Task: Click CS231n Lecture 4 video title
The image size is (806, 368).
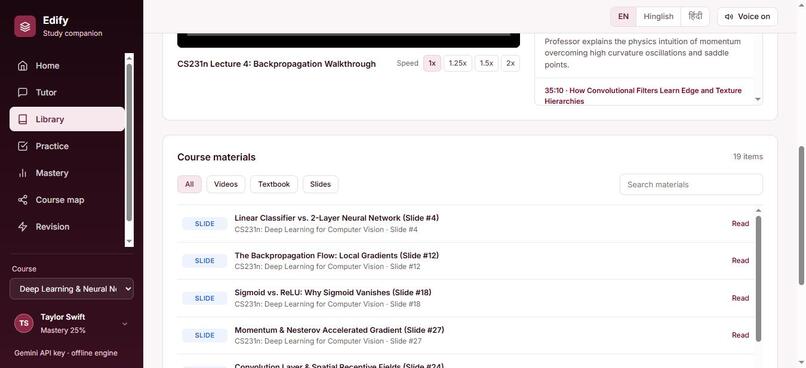Action: point(277,64)
